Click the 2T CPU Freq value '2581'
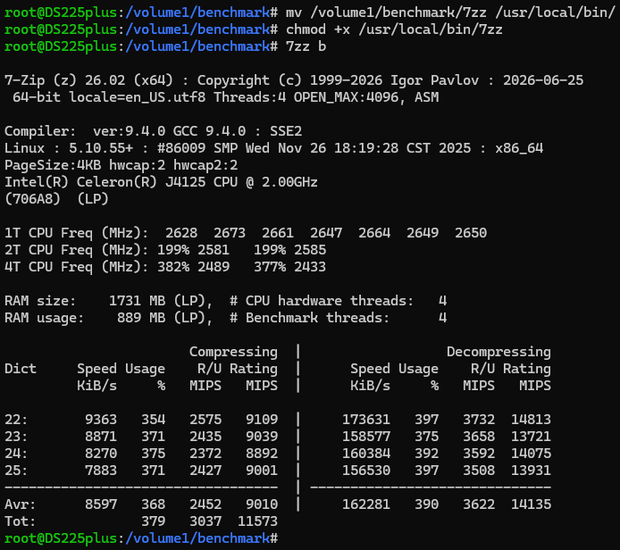 pos(213,250)
